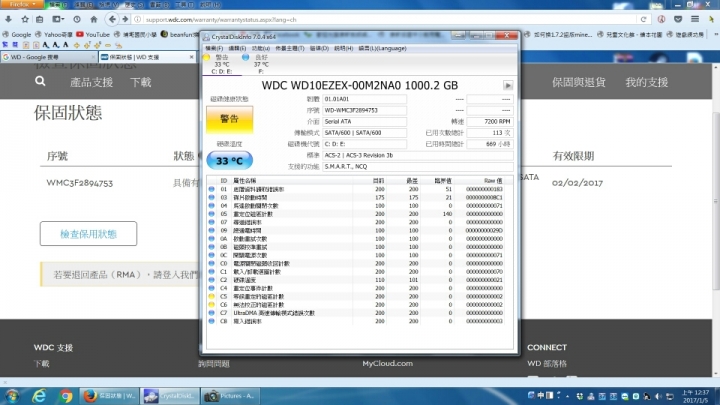Click yellow 警告 health status button
This screenshot has height=405, width=720.
(x=229, y=119)
